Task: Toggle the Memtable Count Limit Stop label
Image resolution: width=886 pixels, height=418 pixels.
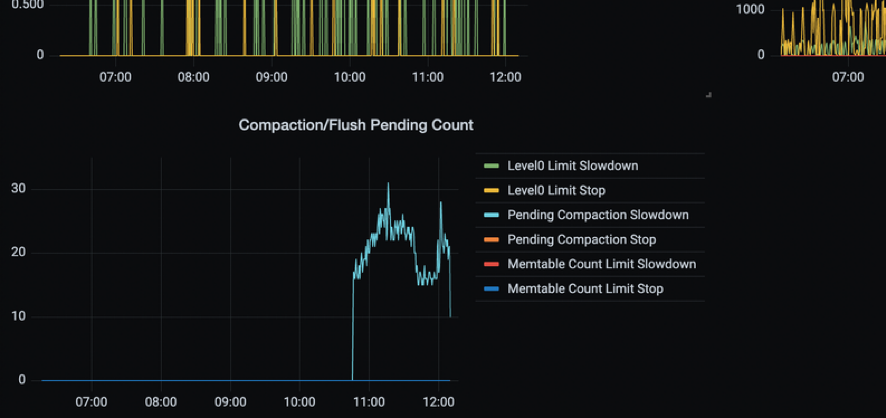Action: [585, 289]
